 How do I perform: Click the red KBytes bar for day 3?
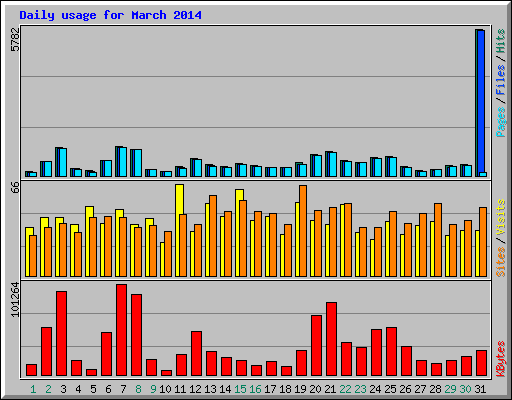click(62, 334)
